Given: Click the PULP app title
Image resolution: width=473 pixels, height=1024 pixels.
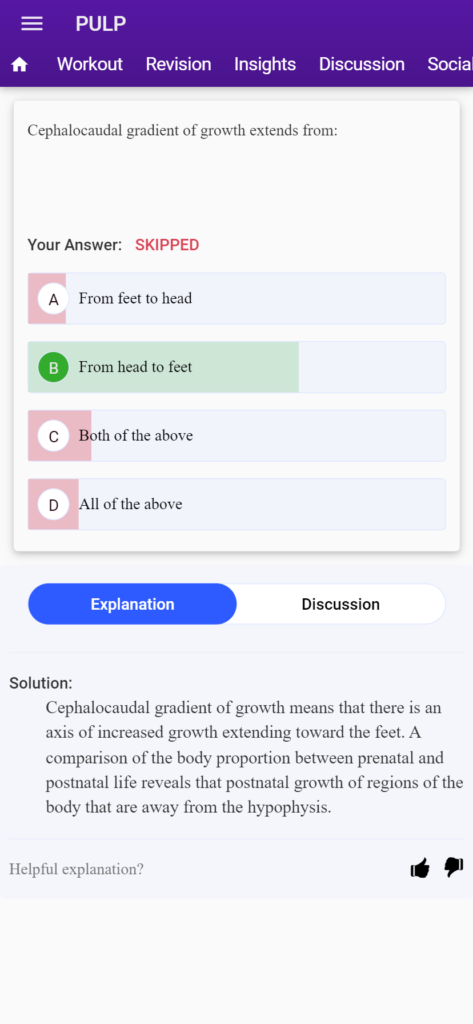Looking at the screenshot, I should point(101,24).
